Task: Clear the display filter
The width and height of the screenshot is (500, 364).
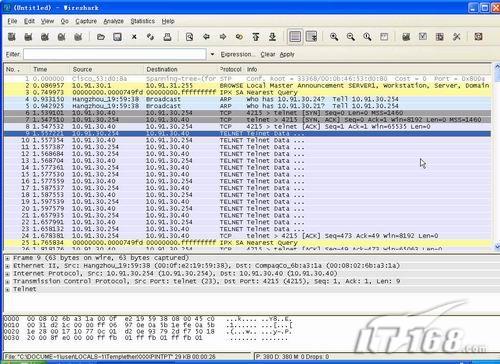Action: tap(268, 54)
